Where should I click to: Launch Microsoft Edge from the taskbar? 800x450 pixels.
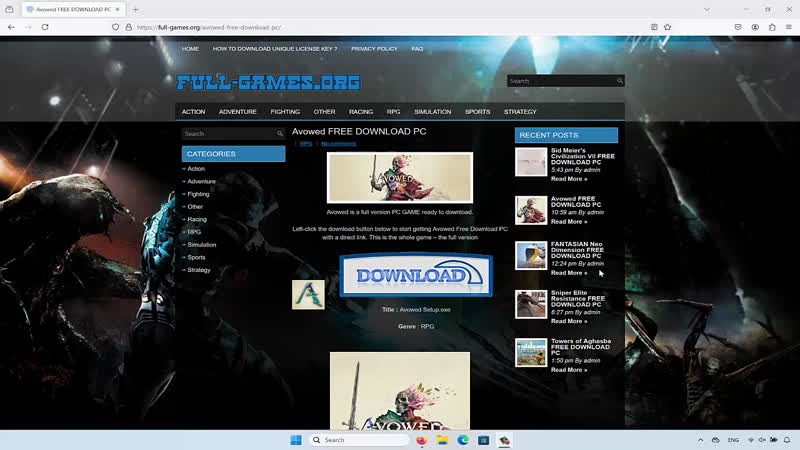pos(463,440)
